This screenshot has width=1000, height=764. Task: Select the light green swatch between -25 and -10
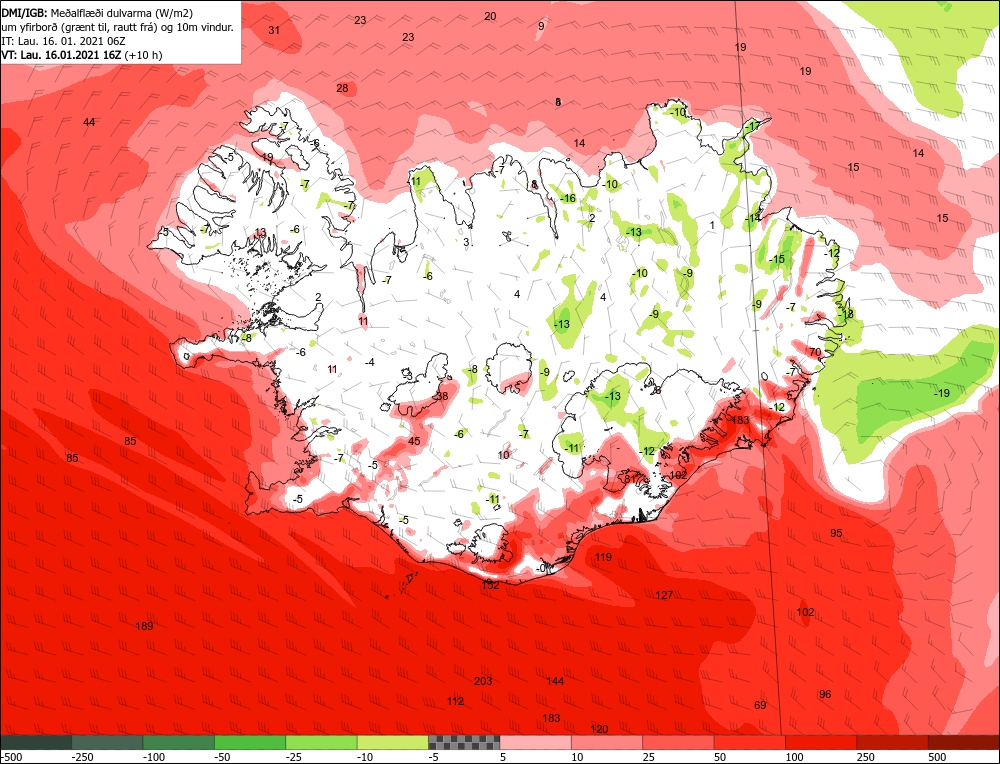321,742
